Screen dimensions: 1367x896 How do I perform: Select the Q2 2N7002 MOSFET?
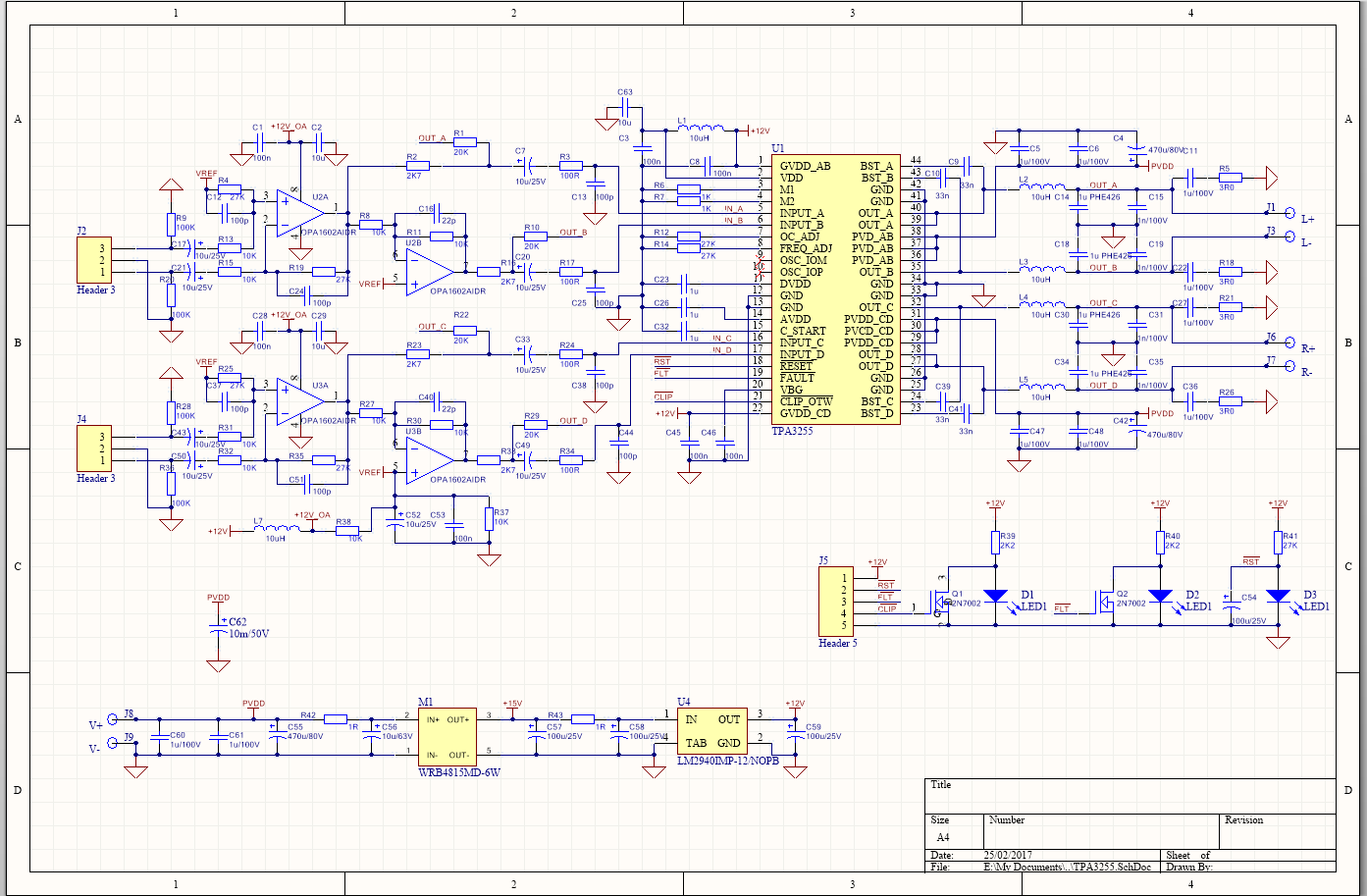[1103, 600]
